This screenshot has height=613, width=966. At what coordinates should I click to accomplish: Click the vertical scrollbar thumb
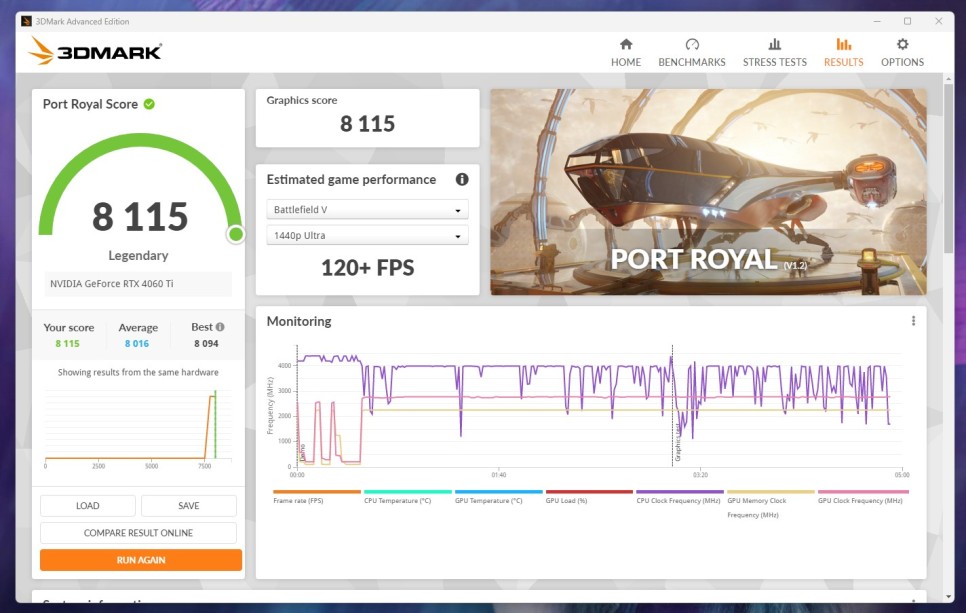click(x=948, y=168)
